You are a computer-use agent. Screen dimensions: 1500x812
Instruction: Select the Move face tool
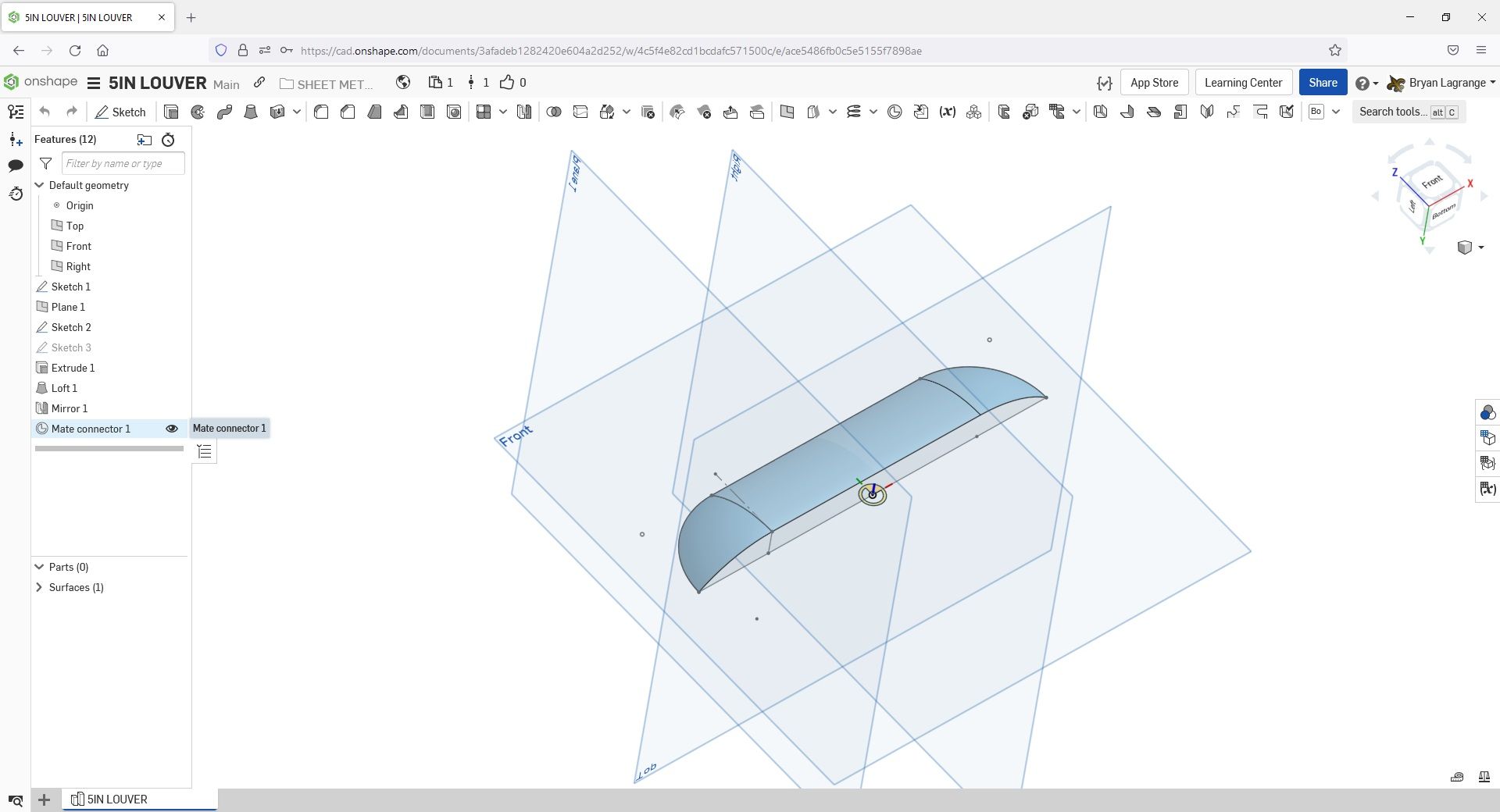point(730,112)
